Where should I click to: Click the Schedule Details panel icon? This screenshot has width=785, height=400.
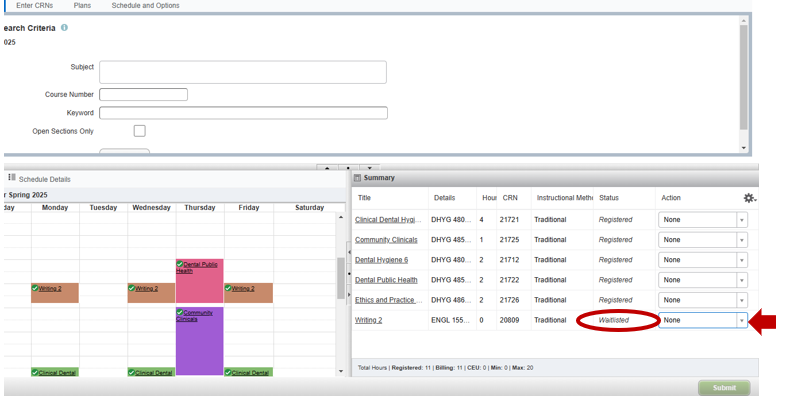12,178
